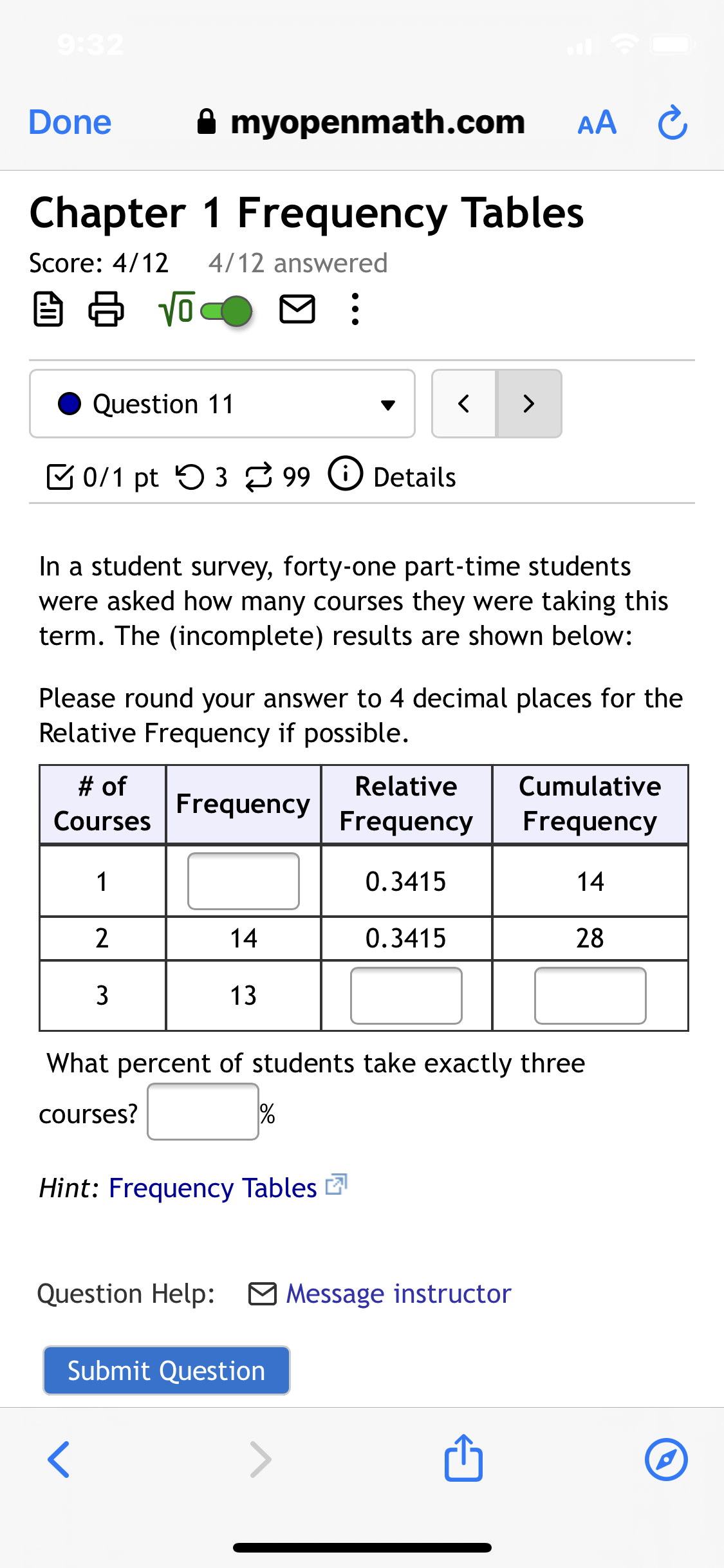Reload the page with the refresh icon
The height and width of the screenshot is (1568, 724).
coord(671,122)
